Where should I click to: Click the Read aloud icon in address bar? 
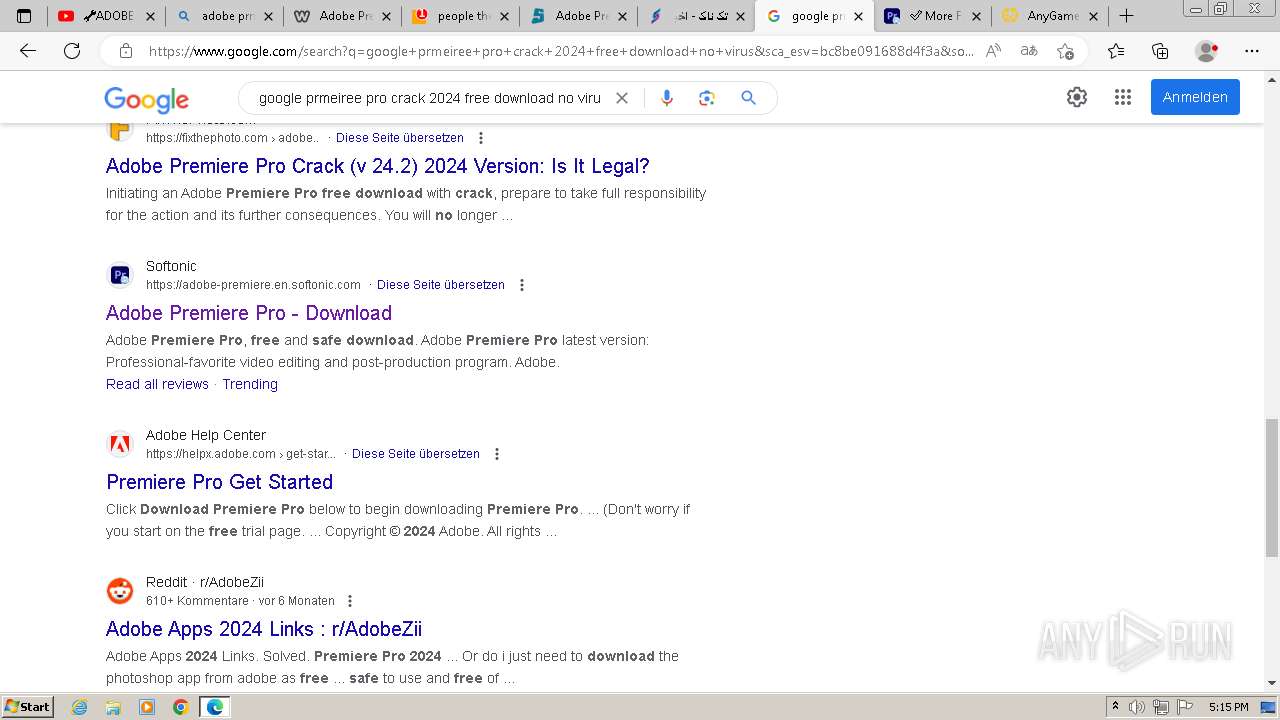coord(993,51)
